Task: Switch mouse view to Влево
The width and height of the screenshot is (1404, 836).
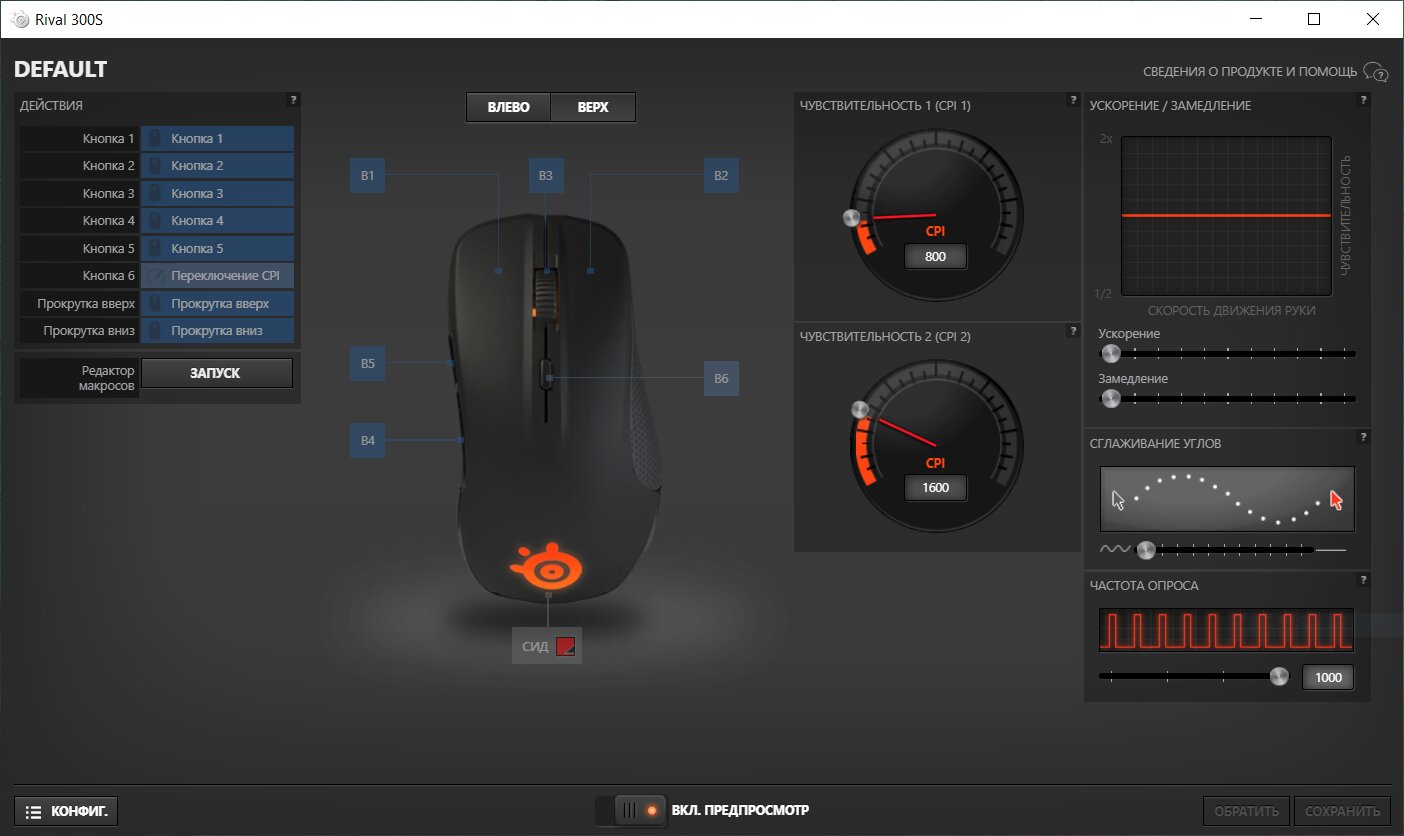Action: (x=508, y=107)
